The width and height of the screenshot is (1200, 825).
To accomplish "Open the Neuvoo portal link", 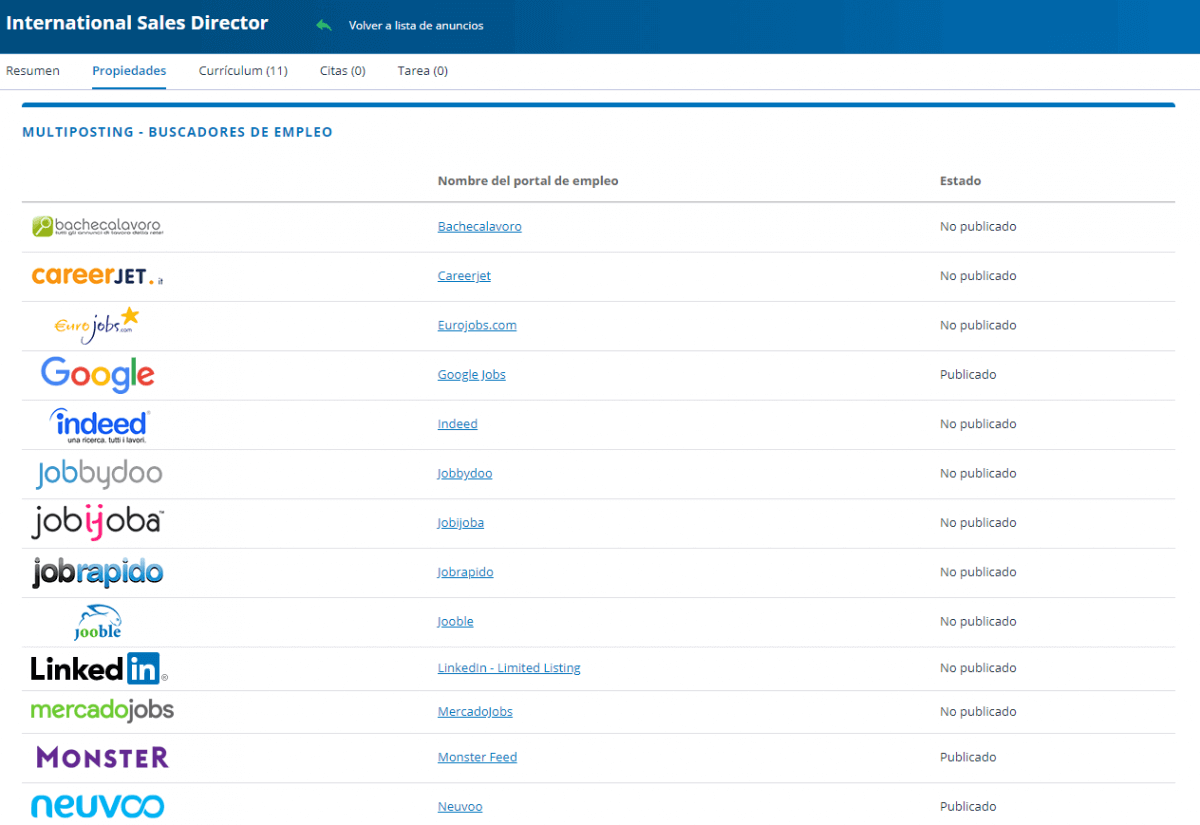I will click(x=459, y=807).
